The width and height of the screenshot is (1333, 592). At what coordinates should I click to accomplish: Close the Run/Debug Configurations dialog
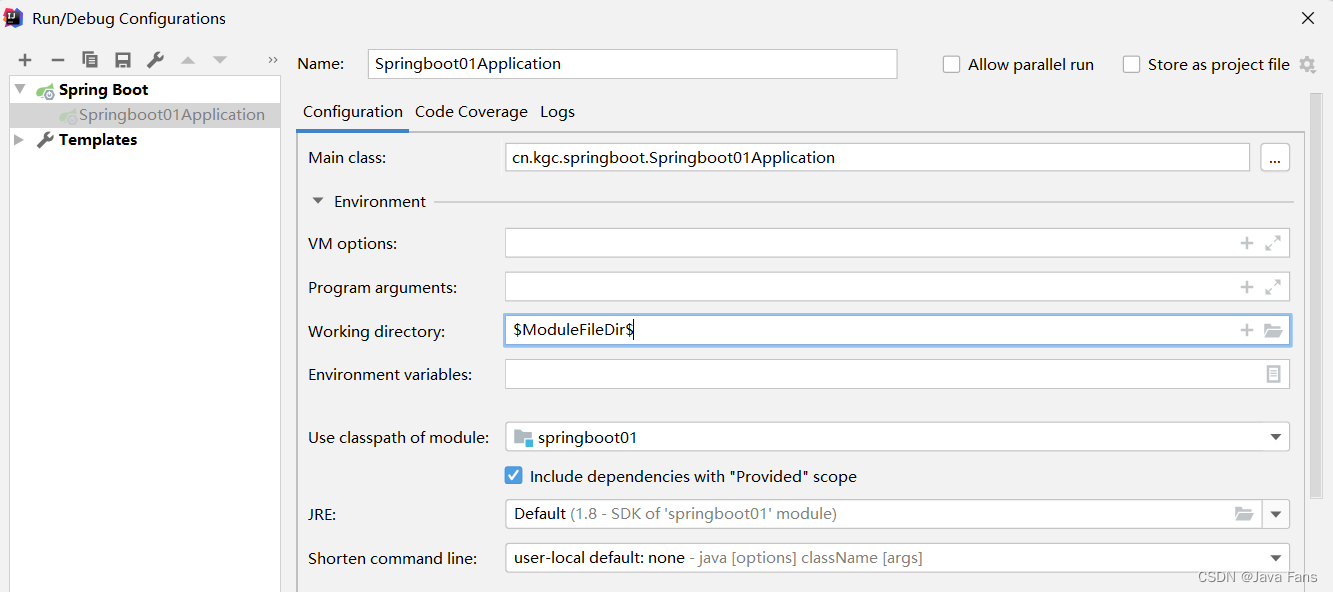pos(1307,18)
